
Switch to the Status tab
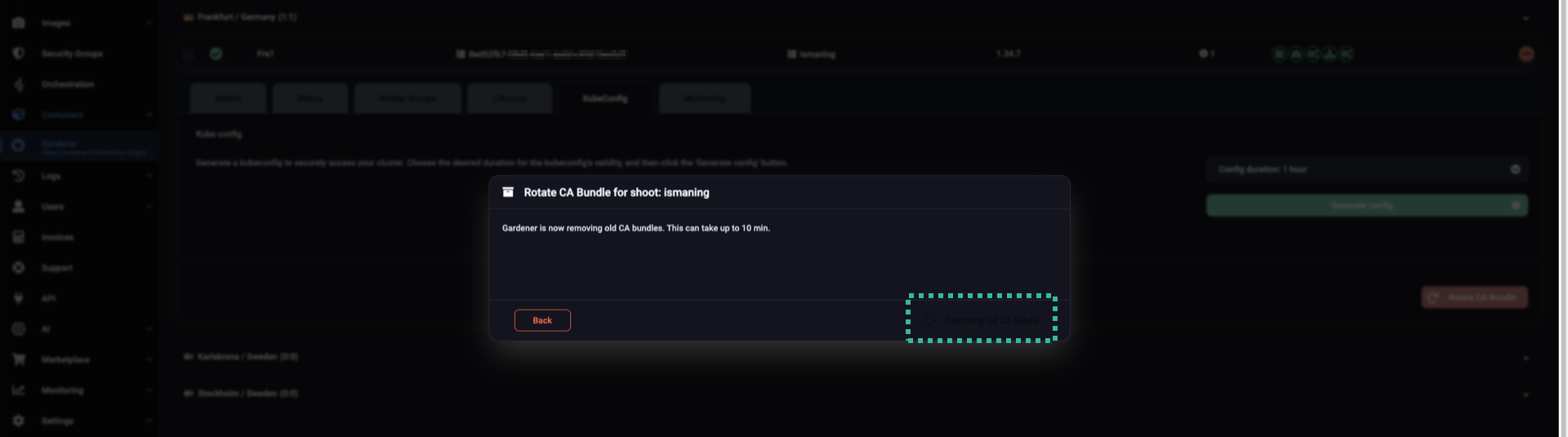[x=310, y=98]
